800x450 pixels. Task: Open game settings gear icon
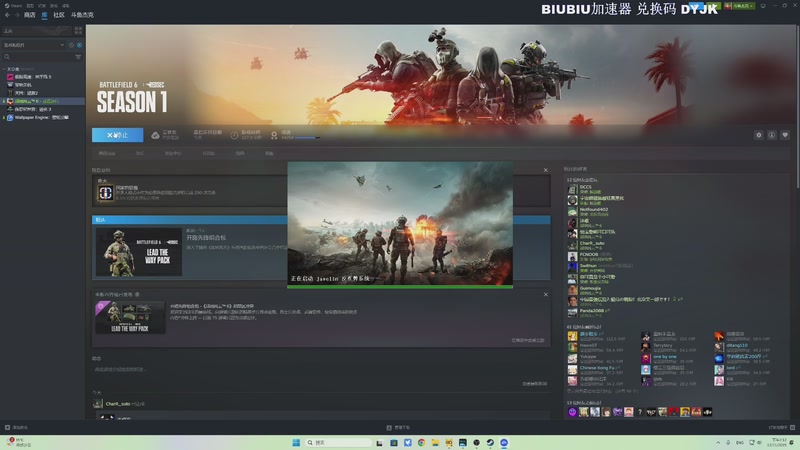759,135
